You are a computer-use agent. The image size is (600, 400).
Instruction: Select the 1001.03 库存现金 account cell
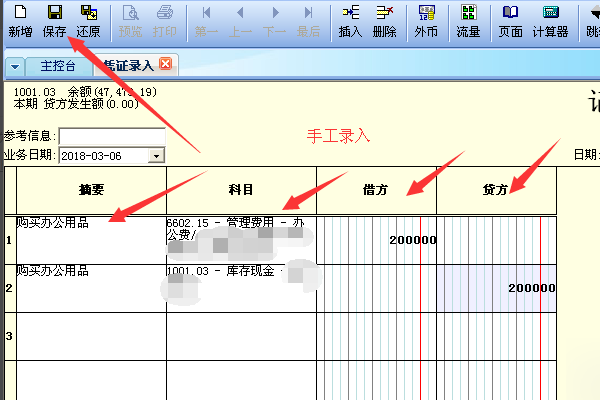(241, 288)
